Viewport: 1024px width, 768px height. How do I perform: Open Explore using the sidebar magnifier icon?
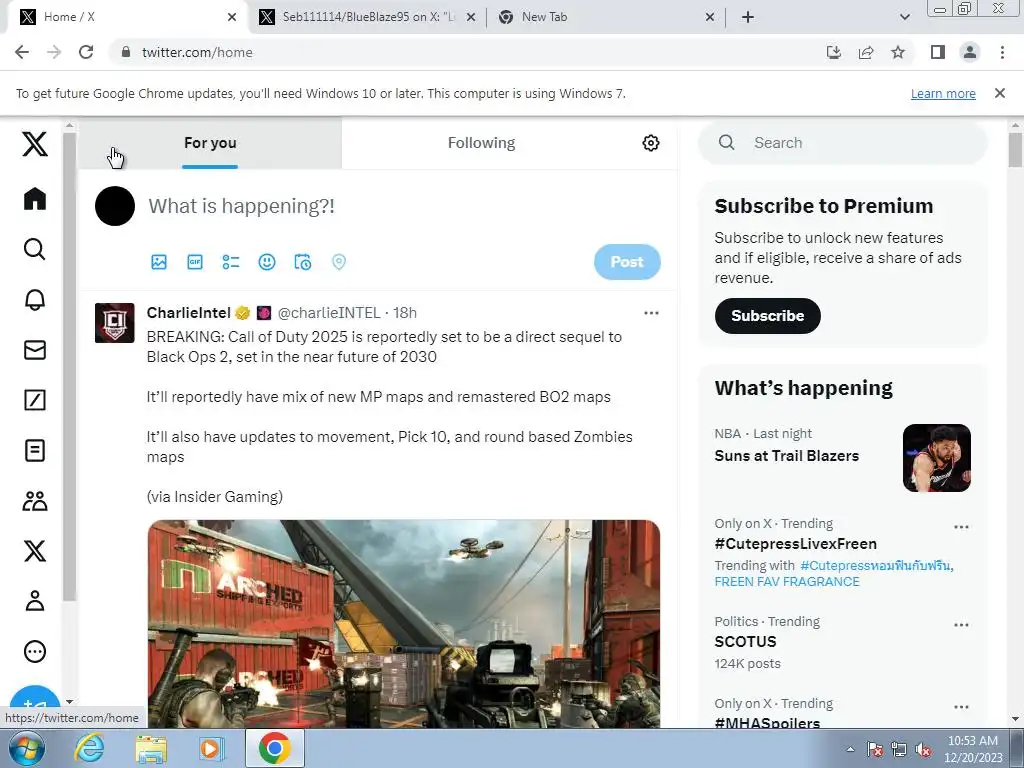[35, 249]
